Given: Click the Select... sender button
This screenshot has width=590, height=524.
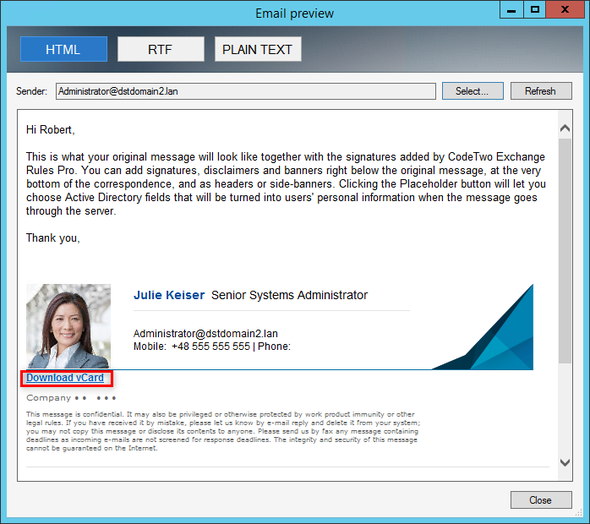Looking at the screenshot, I should pos(473,91).
